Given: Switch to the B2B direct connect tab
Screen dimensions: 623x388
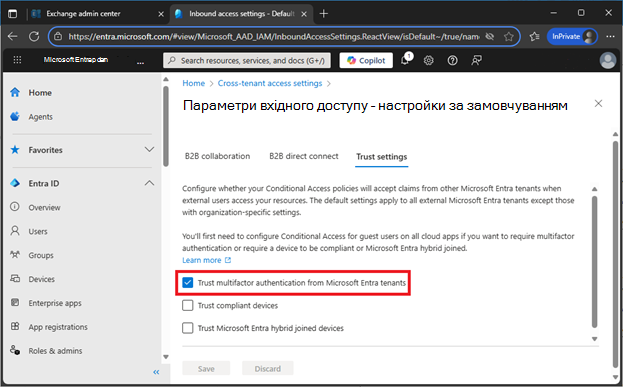Looking at the screenshot, I should [304, 156].
